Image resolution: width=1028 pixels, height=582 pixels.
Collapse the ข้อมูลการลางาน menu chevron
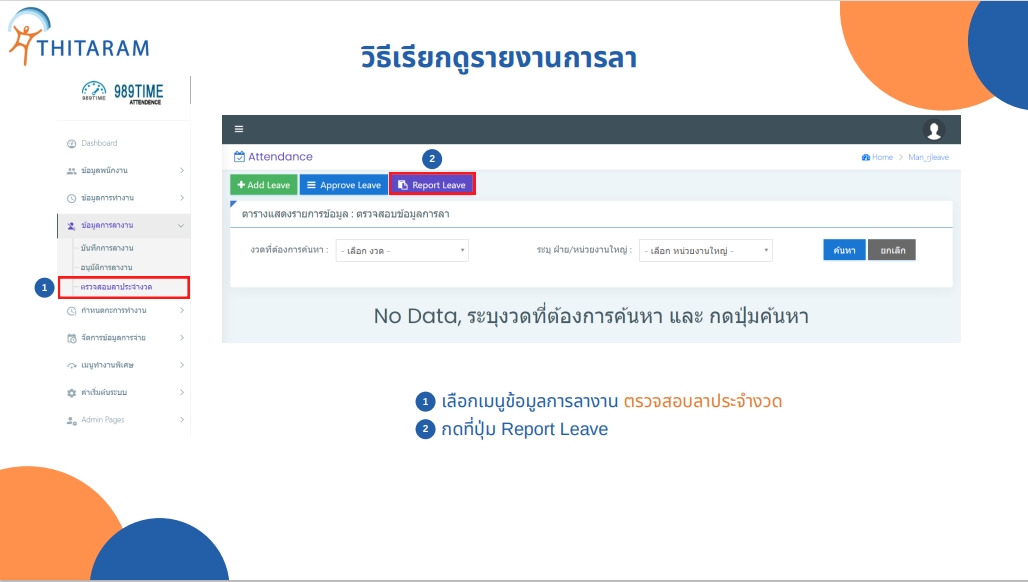click(181, 225)
